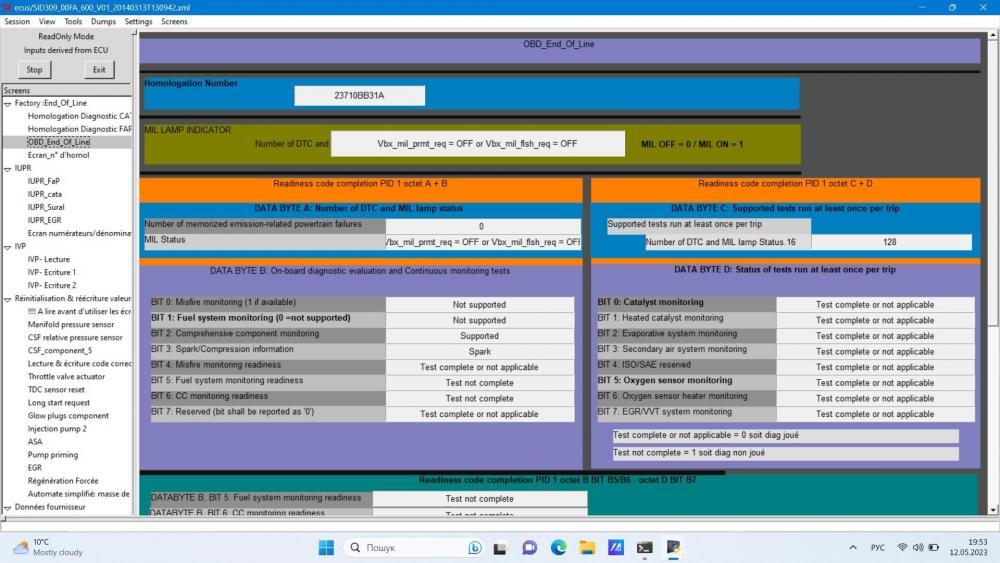Click BIT 2 value Supported
The height and width of the screenshot is (563, 1000).
click(480, 336)
